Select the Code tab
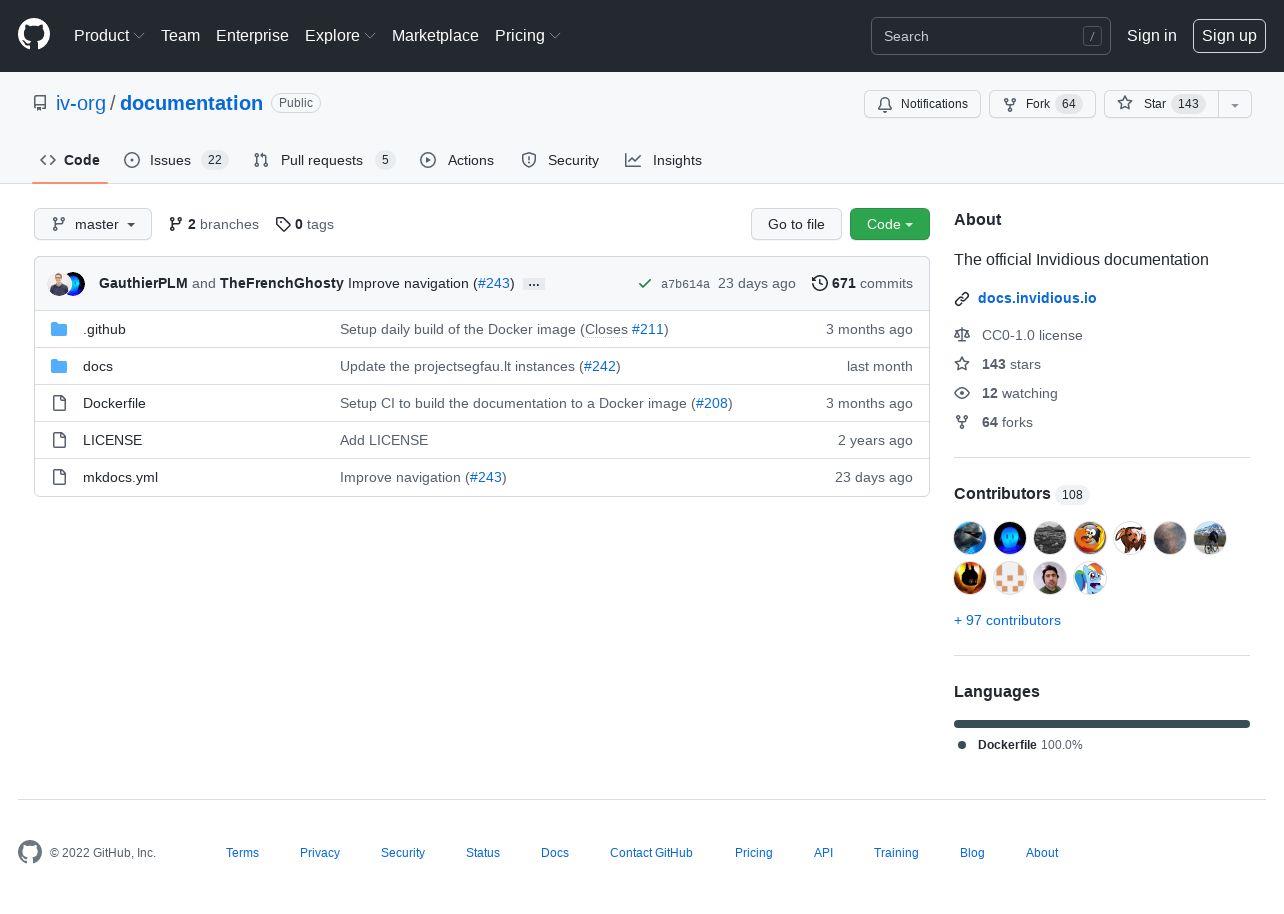The image size is (1284, 914). click(70, 160)
